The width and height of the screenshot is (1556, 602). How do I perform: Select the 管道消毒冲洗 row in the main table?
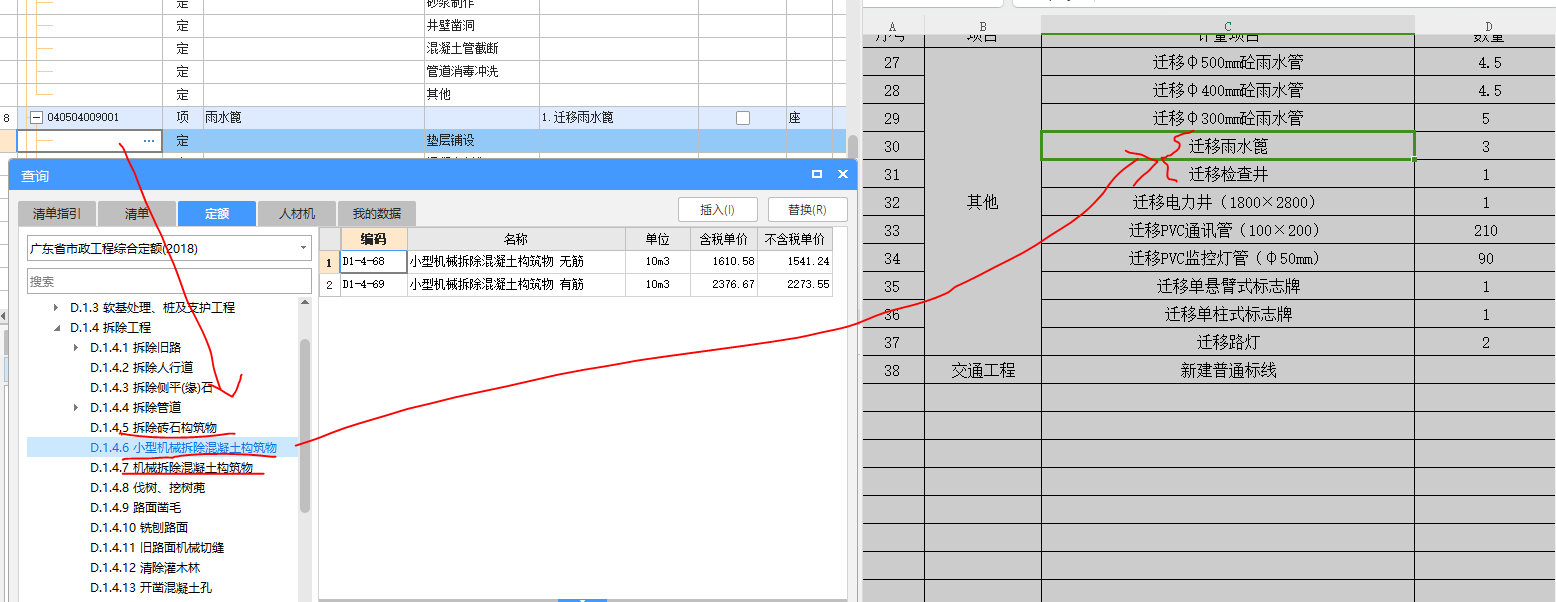coord(423,72)
